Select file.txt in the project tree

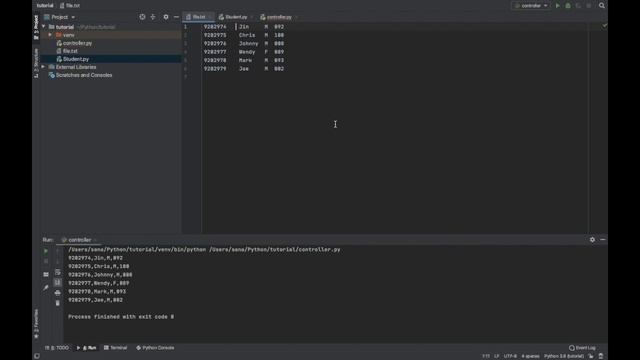(x=70, y=51)
